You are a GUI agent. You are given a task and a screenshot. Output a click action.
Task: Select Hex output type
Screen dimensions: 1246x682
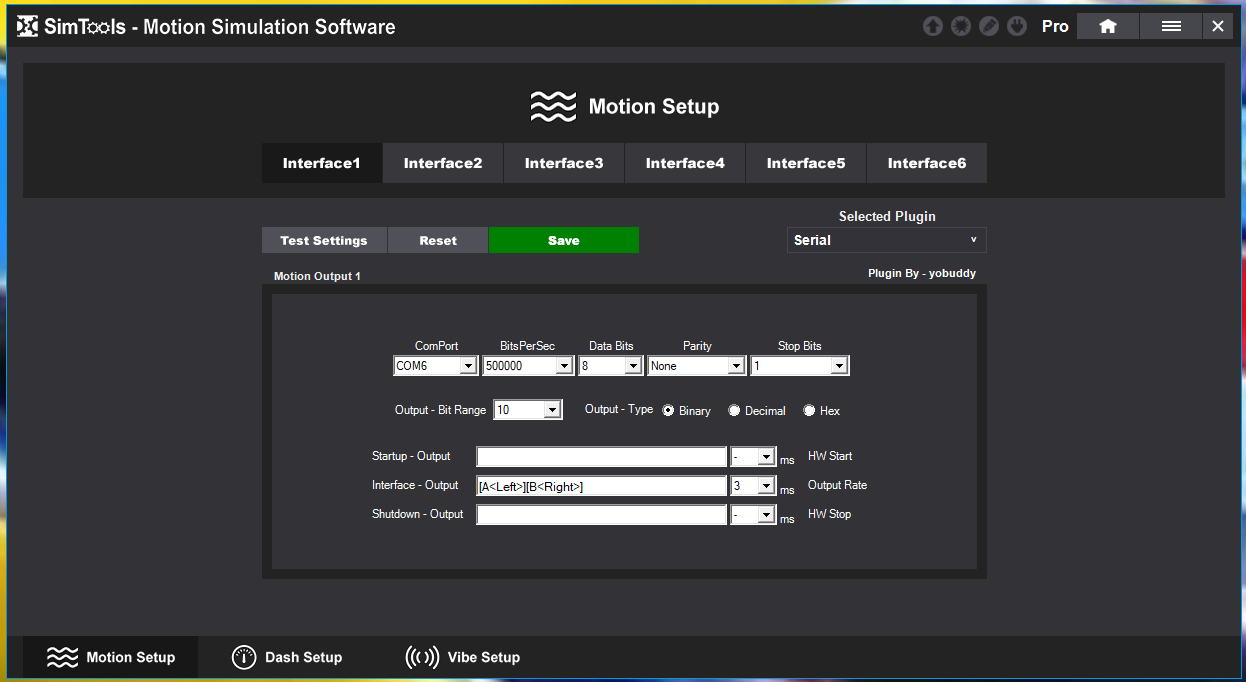pos(822,411)
